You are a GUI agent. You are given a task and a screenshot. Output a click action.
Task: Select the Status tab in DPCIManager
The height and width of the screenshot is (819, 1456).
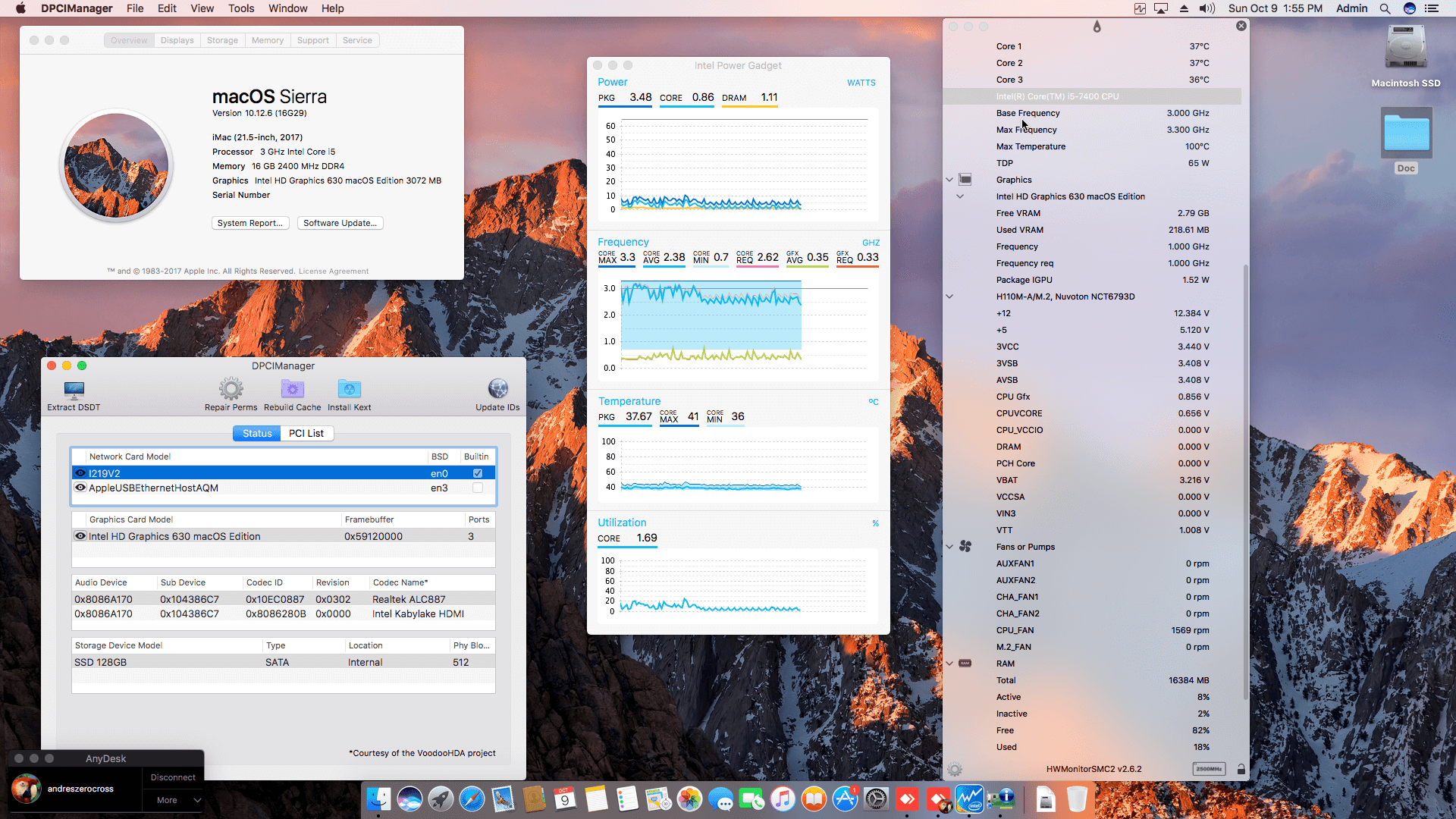tap(257, 433)
